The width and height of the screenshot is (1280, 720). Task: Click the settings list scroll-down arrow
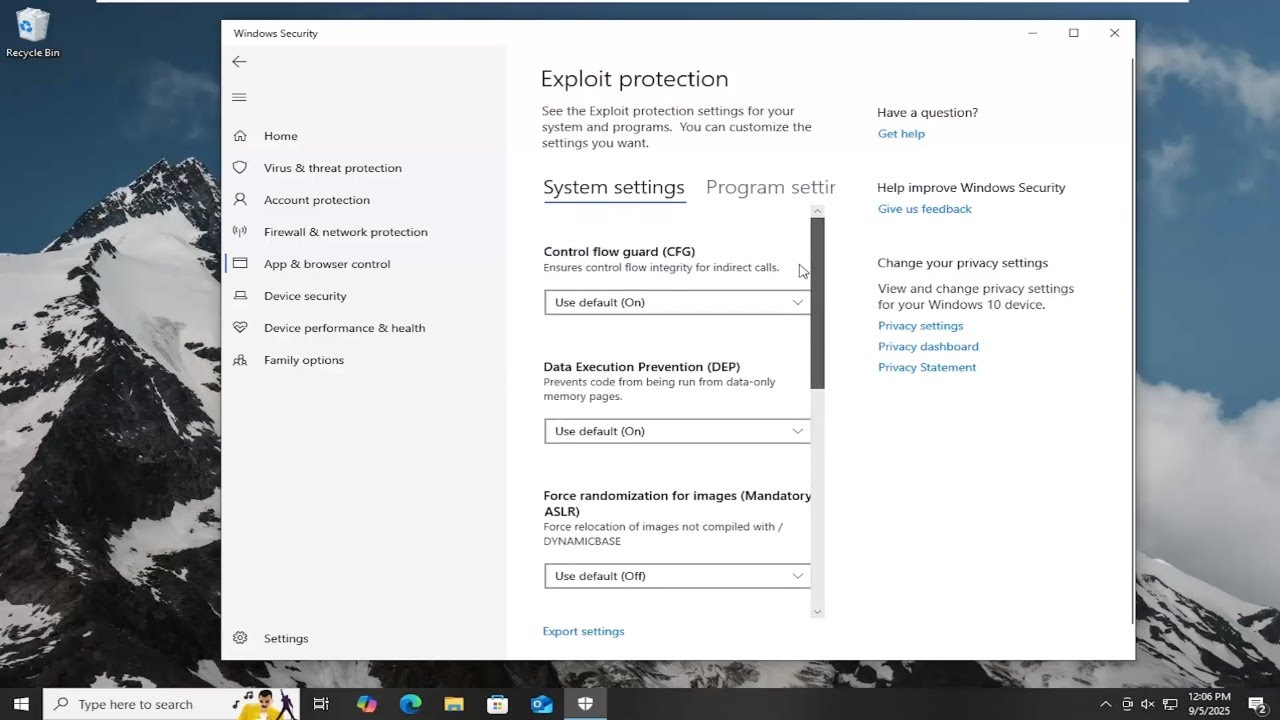tap(817, 611)
